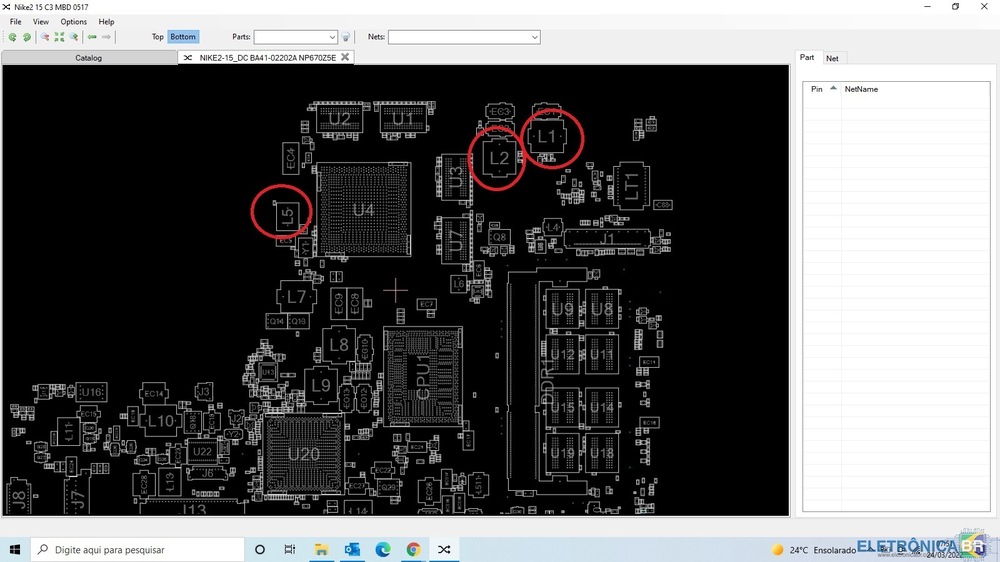Close the NIKE2-15_DC board tab
1000x562 pixels.
click(x=345, y=57)
